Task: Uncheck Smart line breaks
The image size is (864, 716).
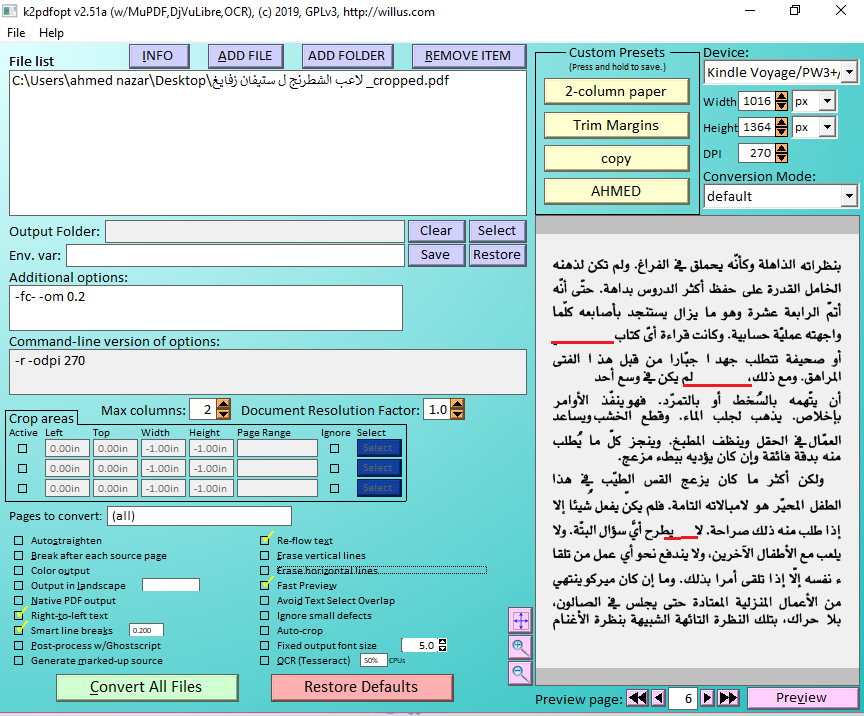Action: click(19, 630)
